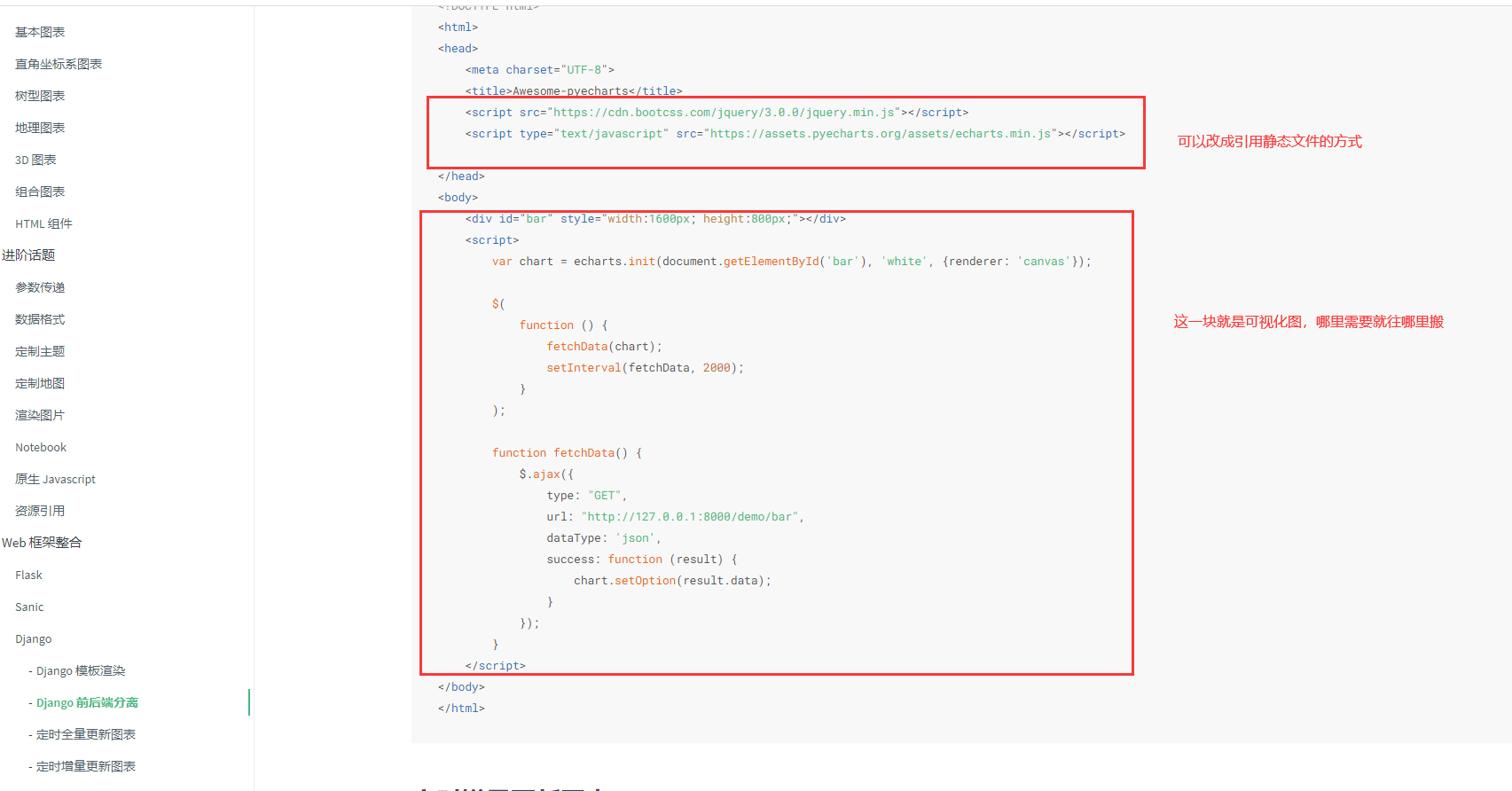Click 组合图表 navigation item
The height and width of the screenshot is (791, 1512).
click(40, 192)
